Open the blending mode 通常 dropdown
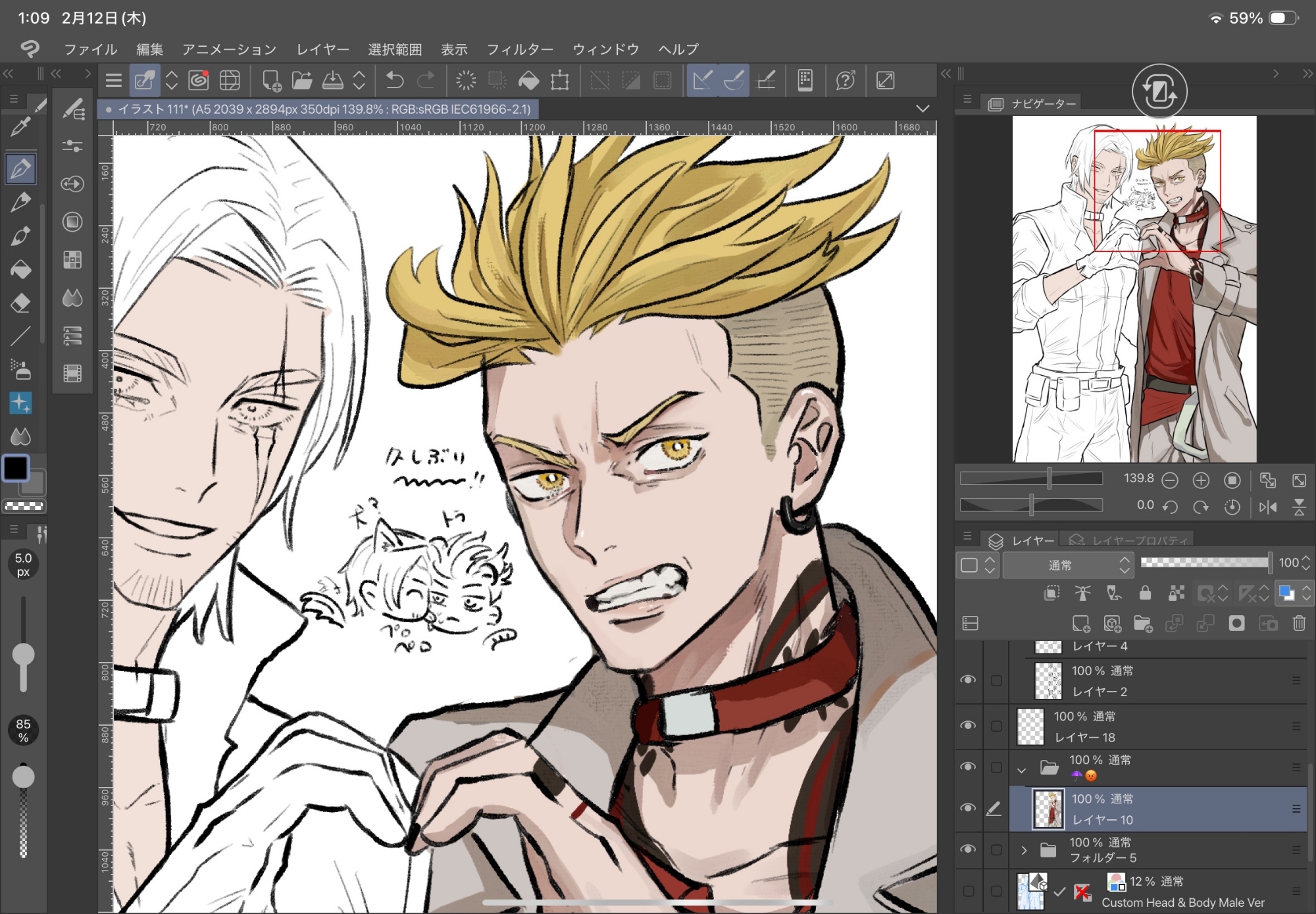This screenshot has width=1316, height=914. (1067, 565)
